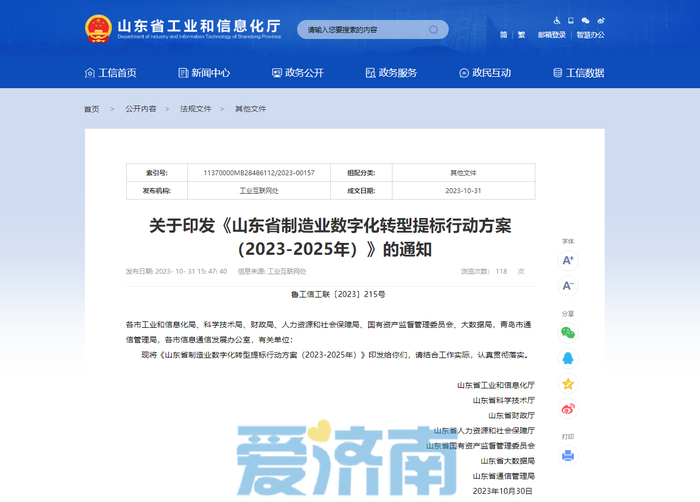Click the 组配分类 label cell
Viewport: 700px width, 502px height.
point(361,173)
